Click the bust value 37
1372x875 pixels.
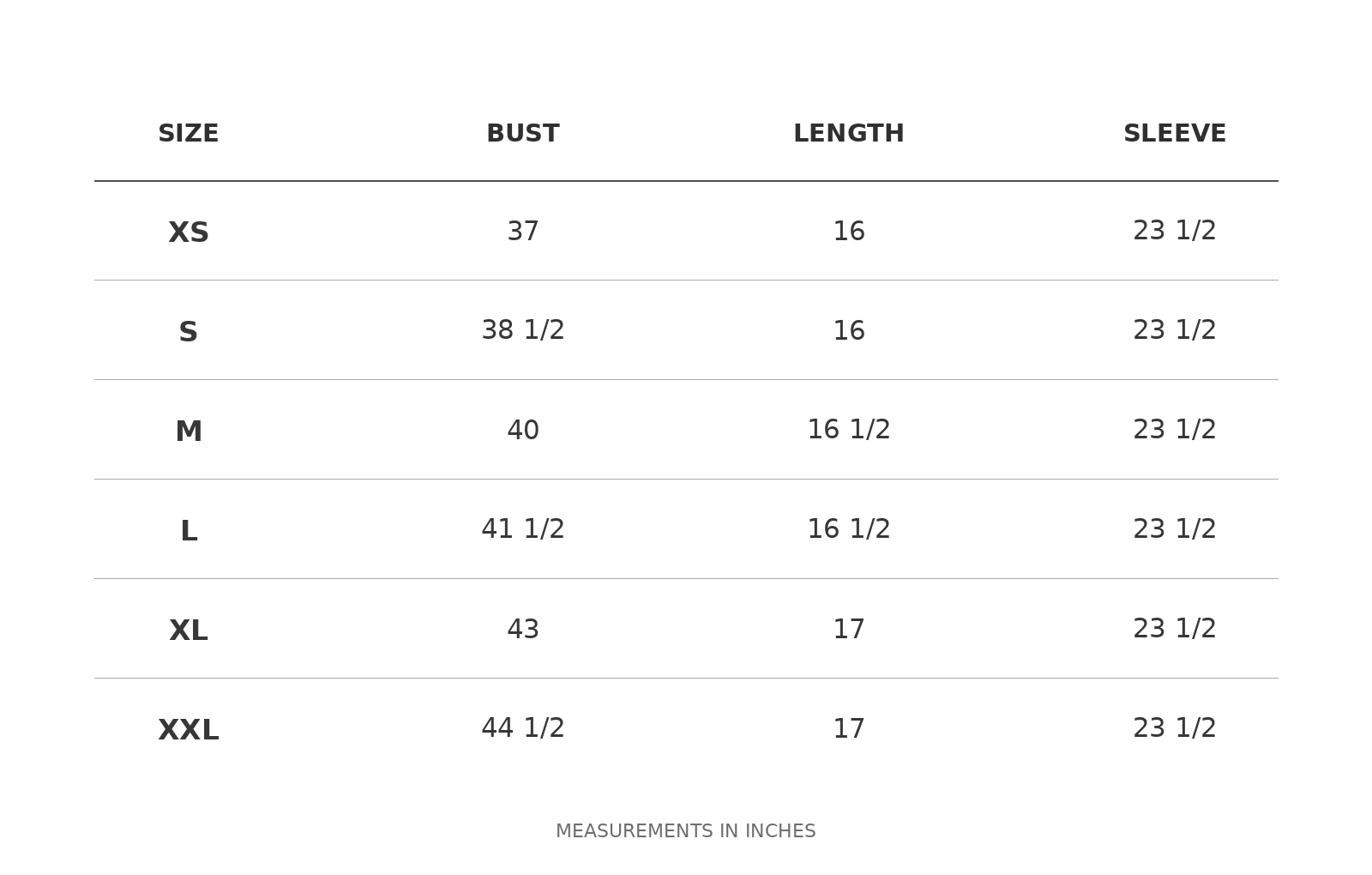point(523,232)
